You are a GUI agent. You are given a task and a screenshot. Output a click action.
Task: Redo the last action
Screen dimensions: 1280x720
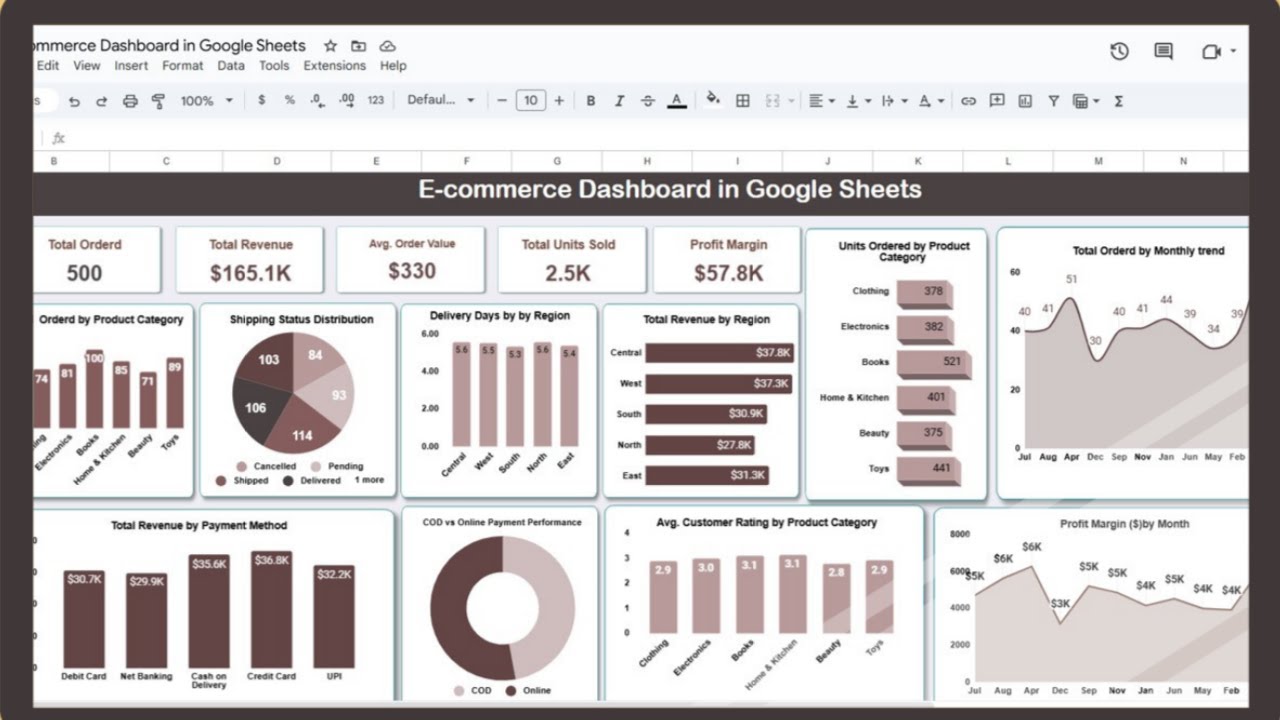point(101,101)
